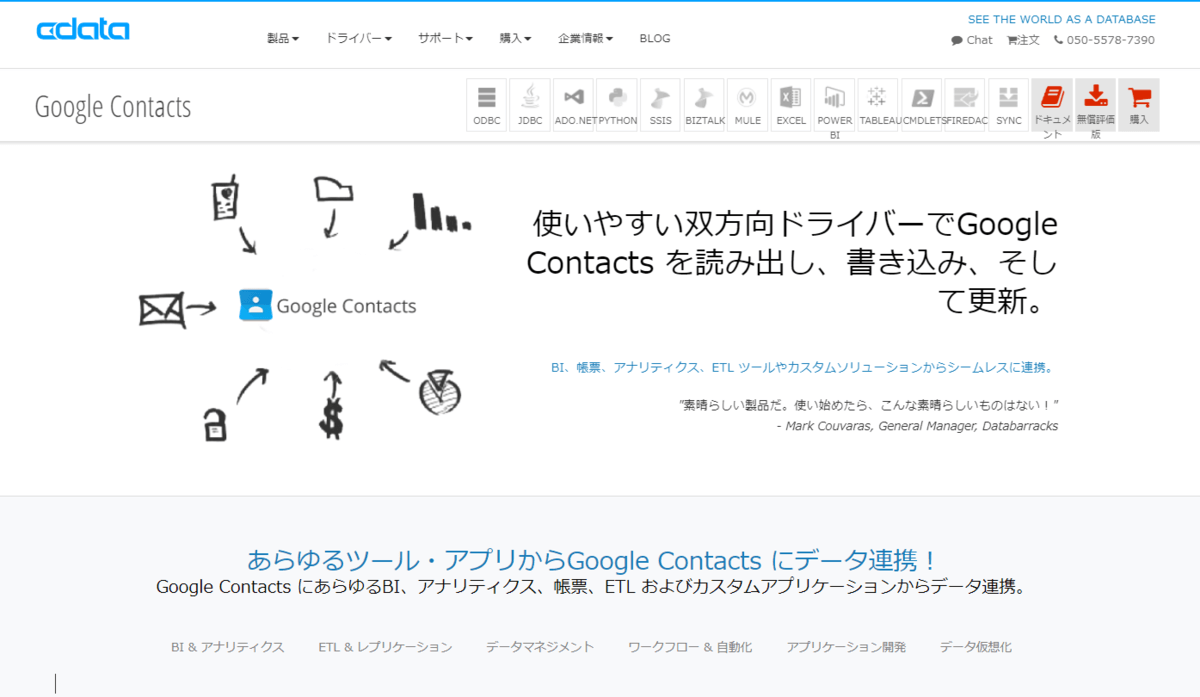Click the 素晴らしい製品だ testimonial quote
1200x697 pixels.
click(868, 405)
